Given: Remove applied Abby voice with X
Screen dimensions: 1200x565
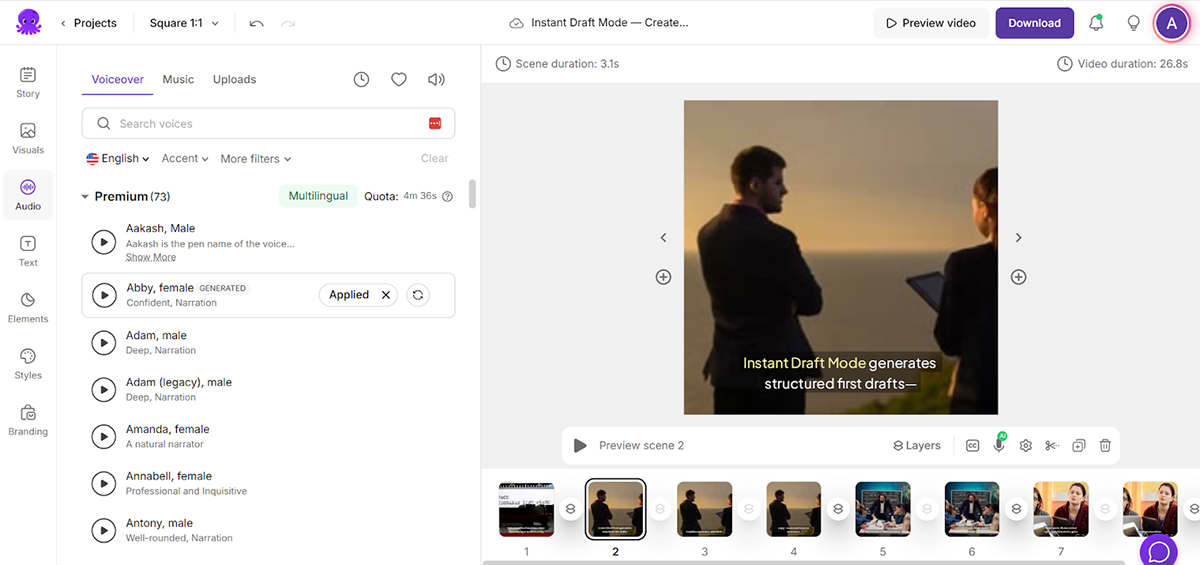Looking at the screenshot, I should (x=386, y=295).
